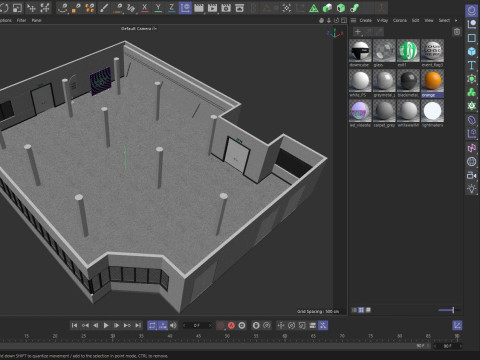Add a camera from the right palette

471,175
